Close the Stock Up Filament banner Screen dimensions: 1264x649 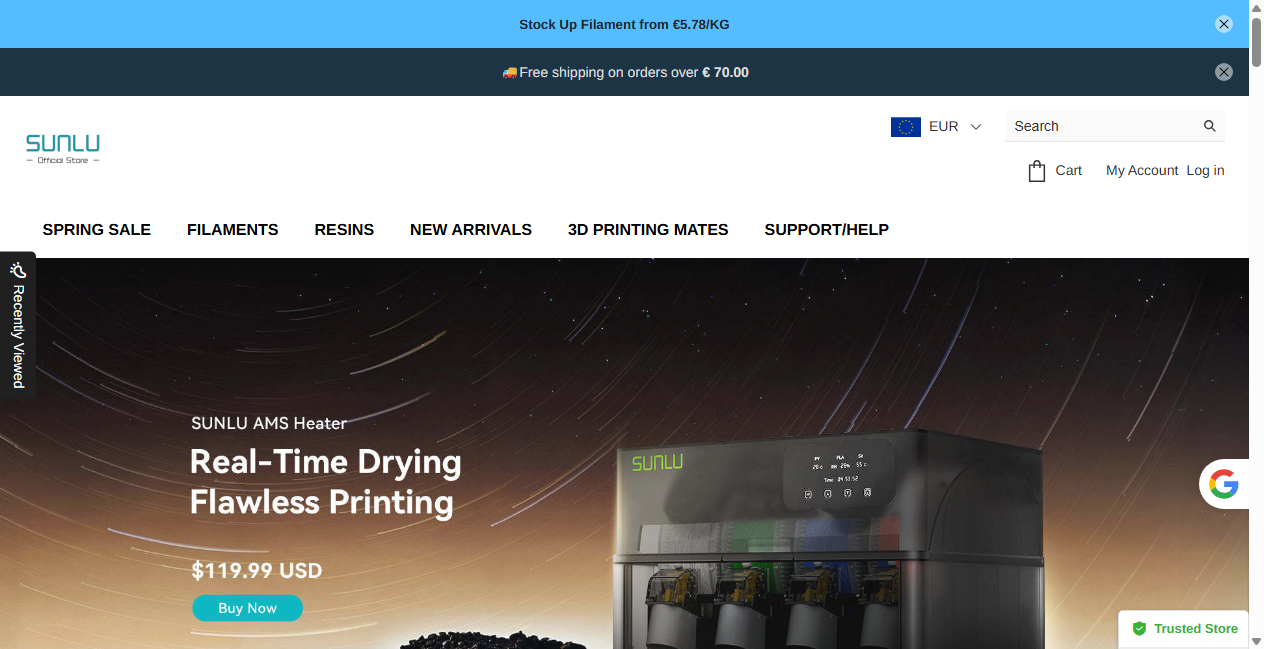point(1224,24)
